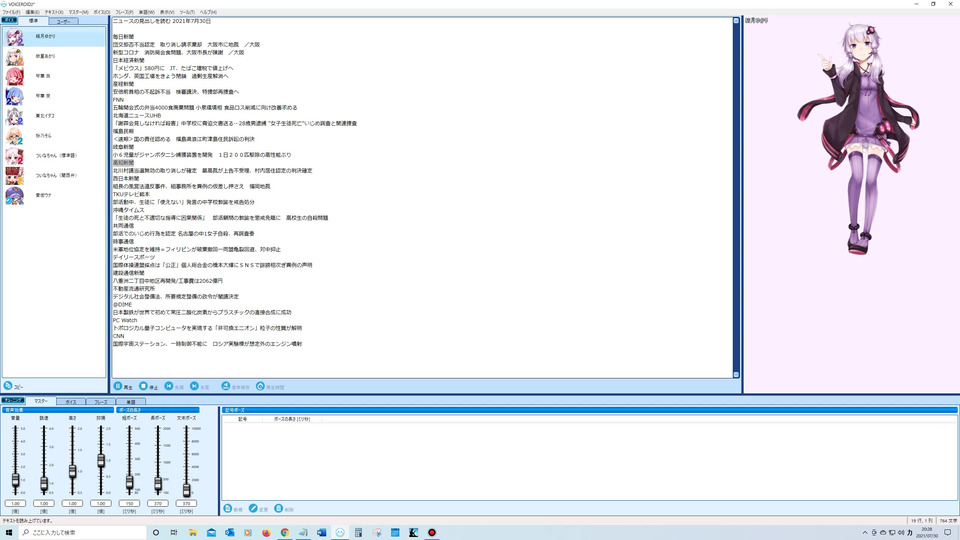Click the 高さ (pitch) slider handle
The width and height of the screenshot is (960, 540).
click(x=72, y=471)
